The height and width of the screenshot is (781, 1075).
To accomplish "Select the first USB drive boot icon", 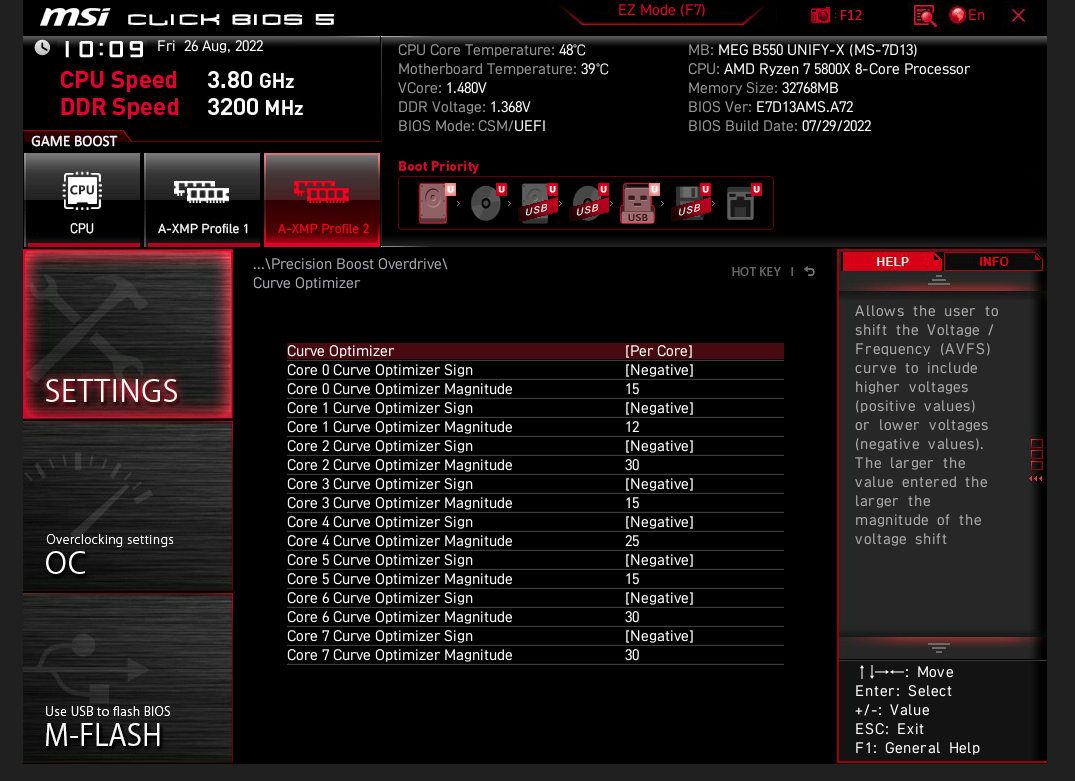I will click(538, 203).
